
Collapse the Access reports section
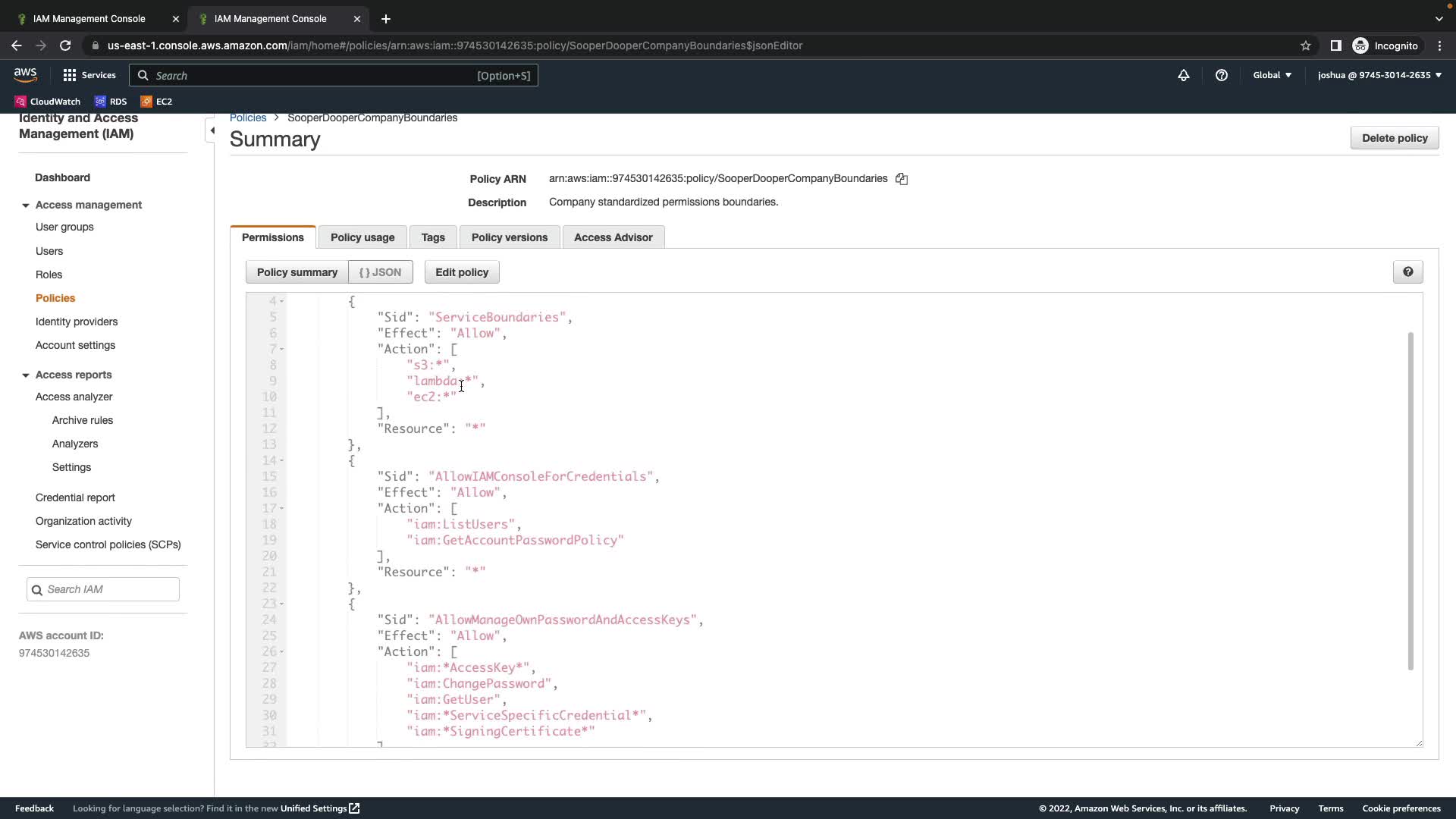[x=26, y=375]
